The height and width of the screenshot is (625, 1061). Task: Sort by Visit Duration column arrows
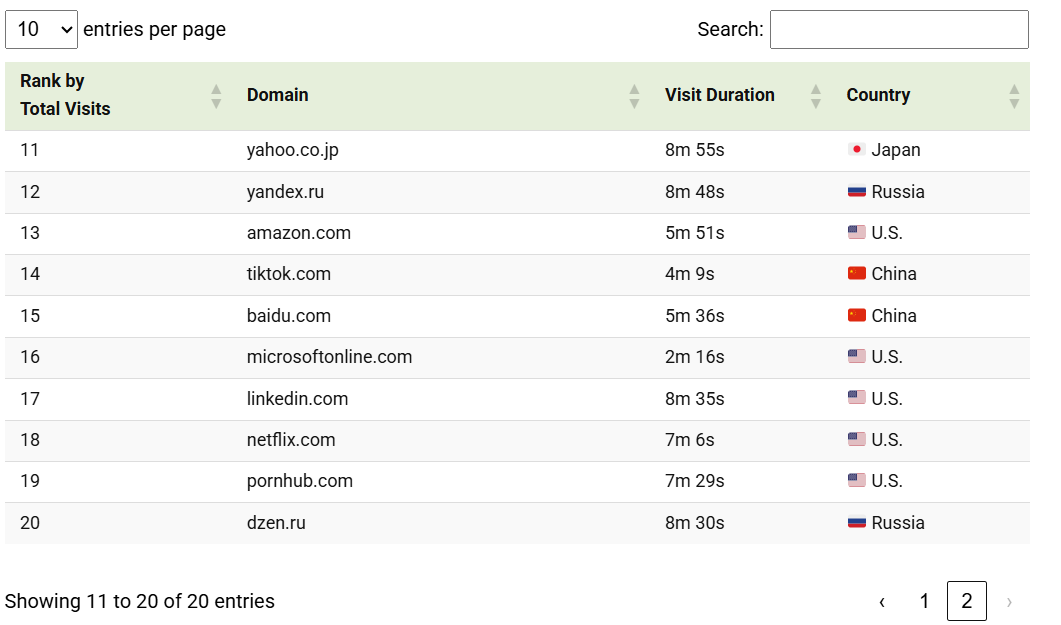[815, 96]
